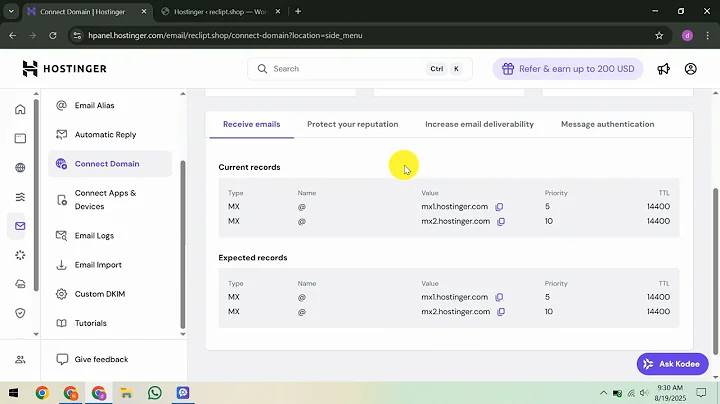The width and height of the screenshot is (720, 404).
Task: Open the user profile icon
Action: point(691,69)
